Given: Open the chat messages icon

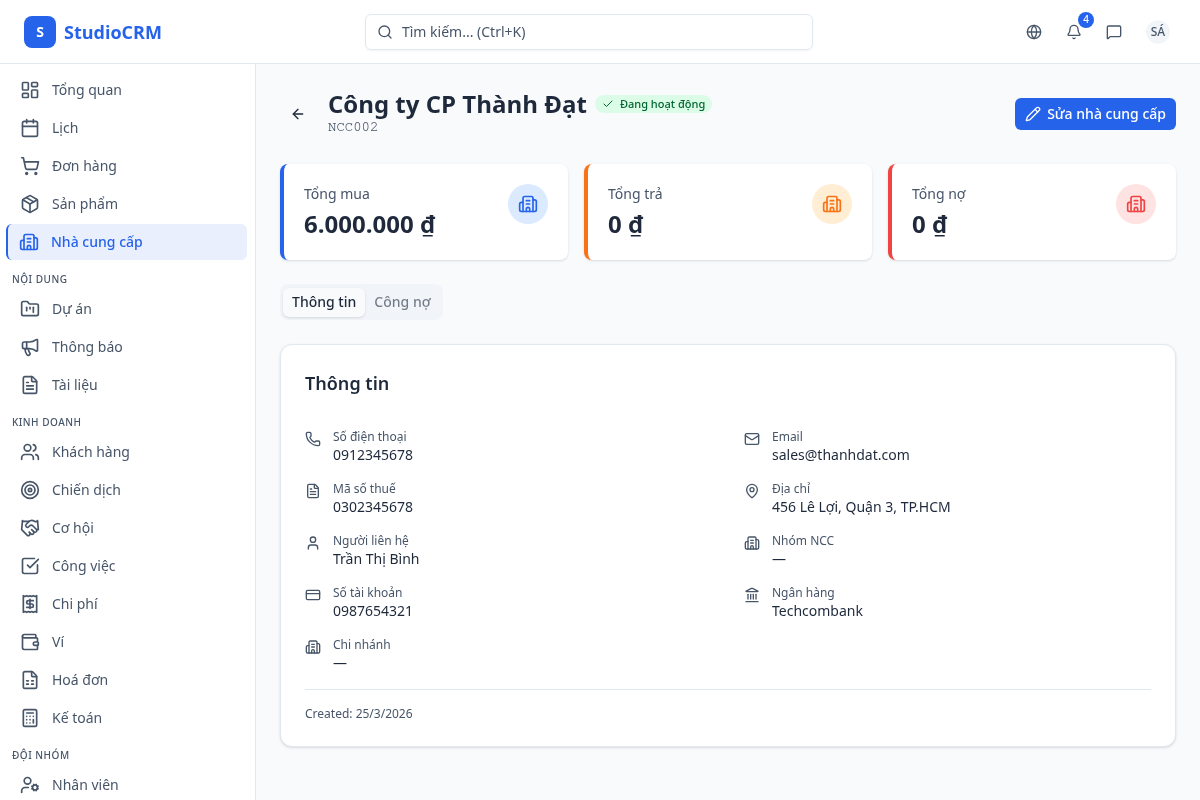Looking at the screenshot, I should coord(1114,32).
